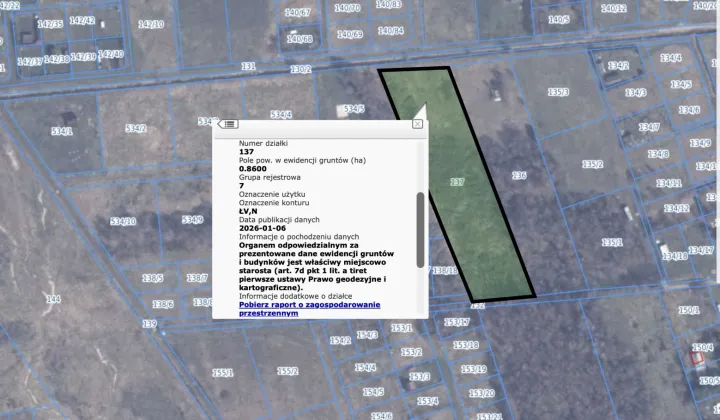Click parcel label 153/19 on the map
The width and height of the screenshot is (720, 420).
(474, 369)
